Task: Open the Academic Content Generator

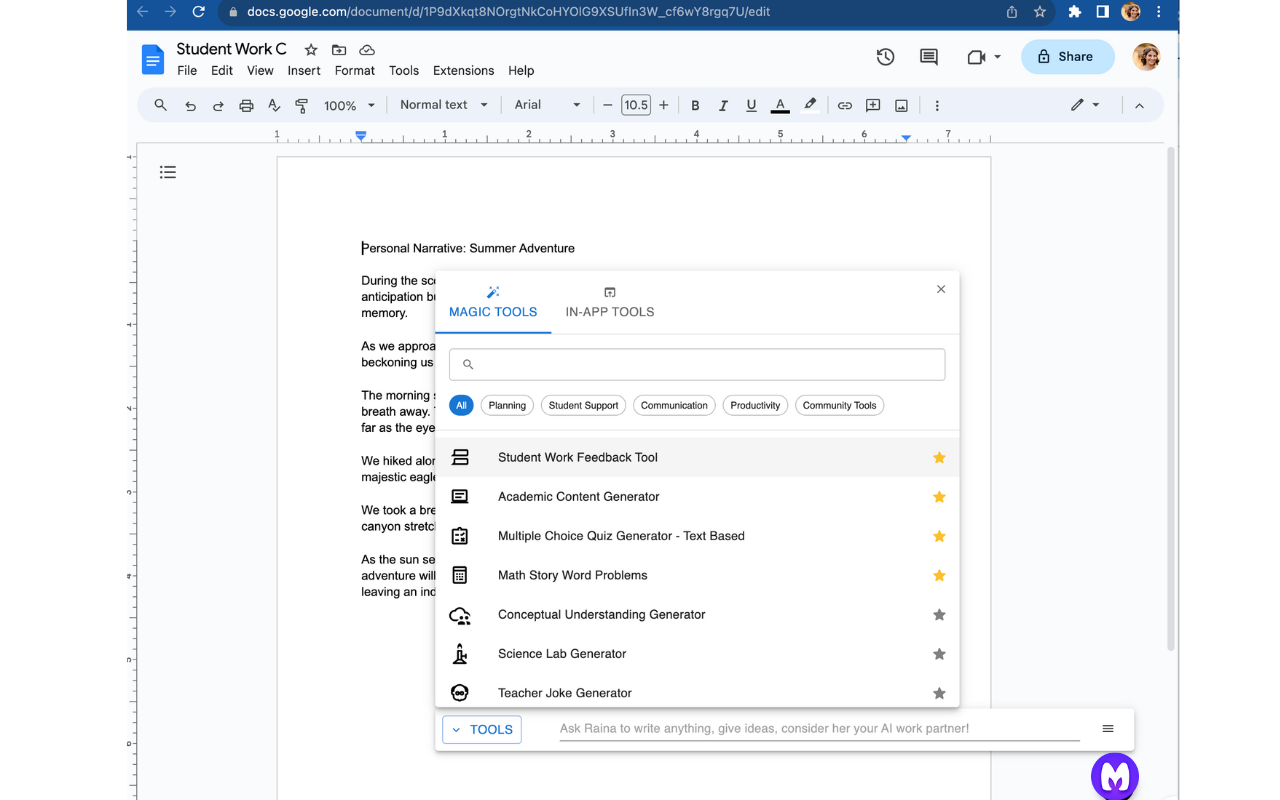Action: [x=697, y=497]
